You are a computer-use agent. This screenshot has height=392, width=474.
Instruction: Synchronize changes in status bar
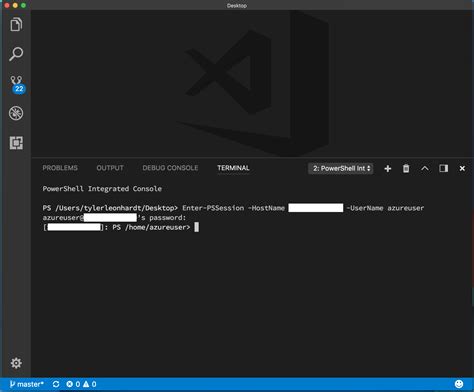pyautogui.click(x=56, y=384)
